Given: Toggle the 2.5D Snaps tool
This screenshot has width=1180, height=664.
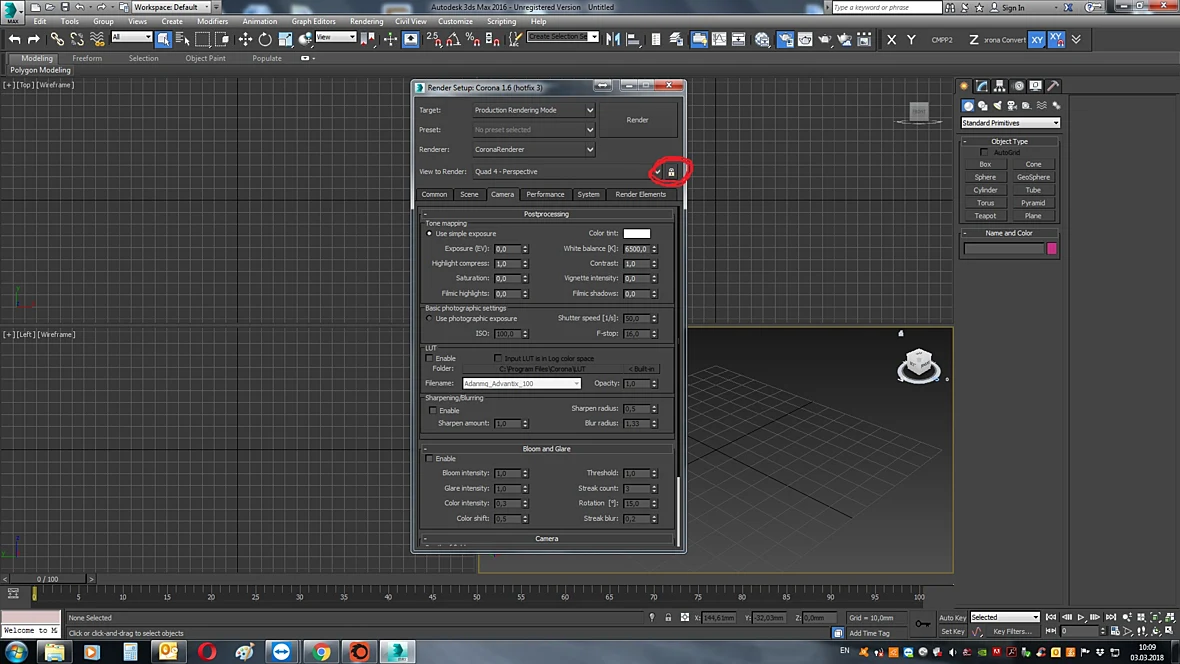Looking at the screenshot, I should click(x=433, y=39).
